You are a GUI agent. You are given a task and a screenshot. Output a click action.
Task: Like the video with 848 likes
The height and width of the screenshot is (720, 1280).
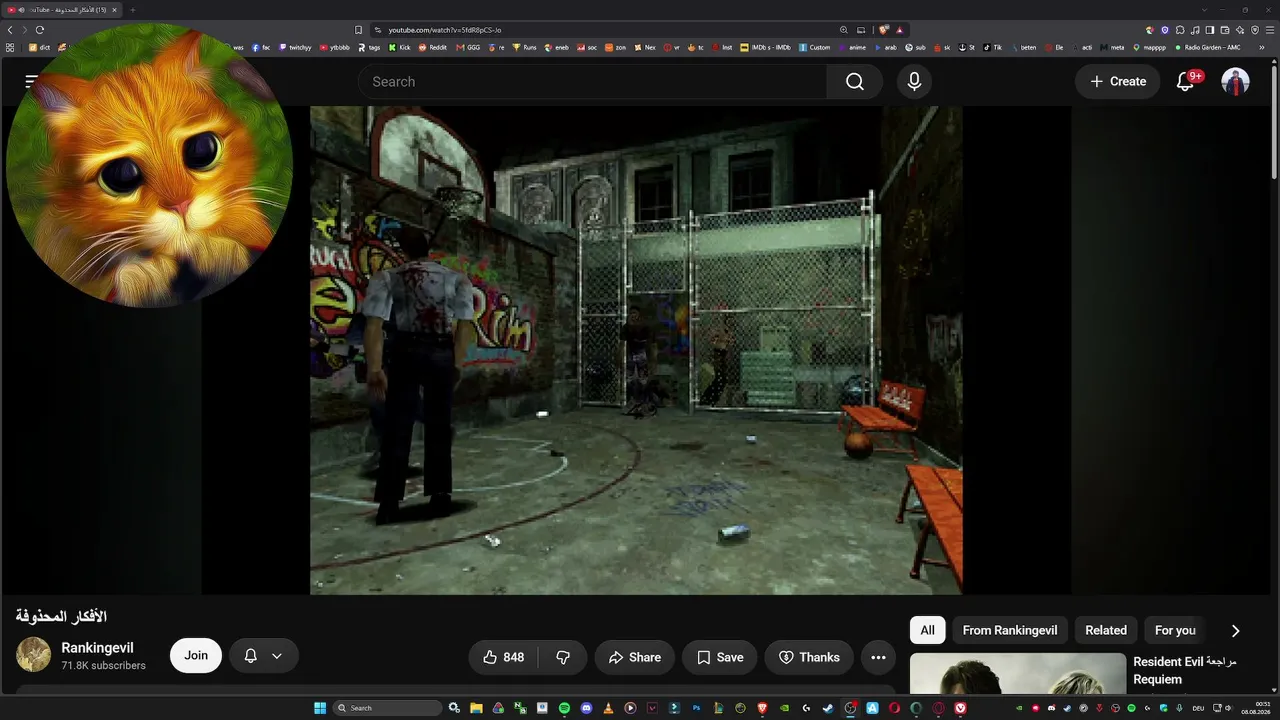(504, 657)
